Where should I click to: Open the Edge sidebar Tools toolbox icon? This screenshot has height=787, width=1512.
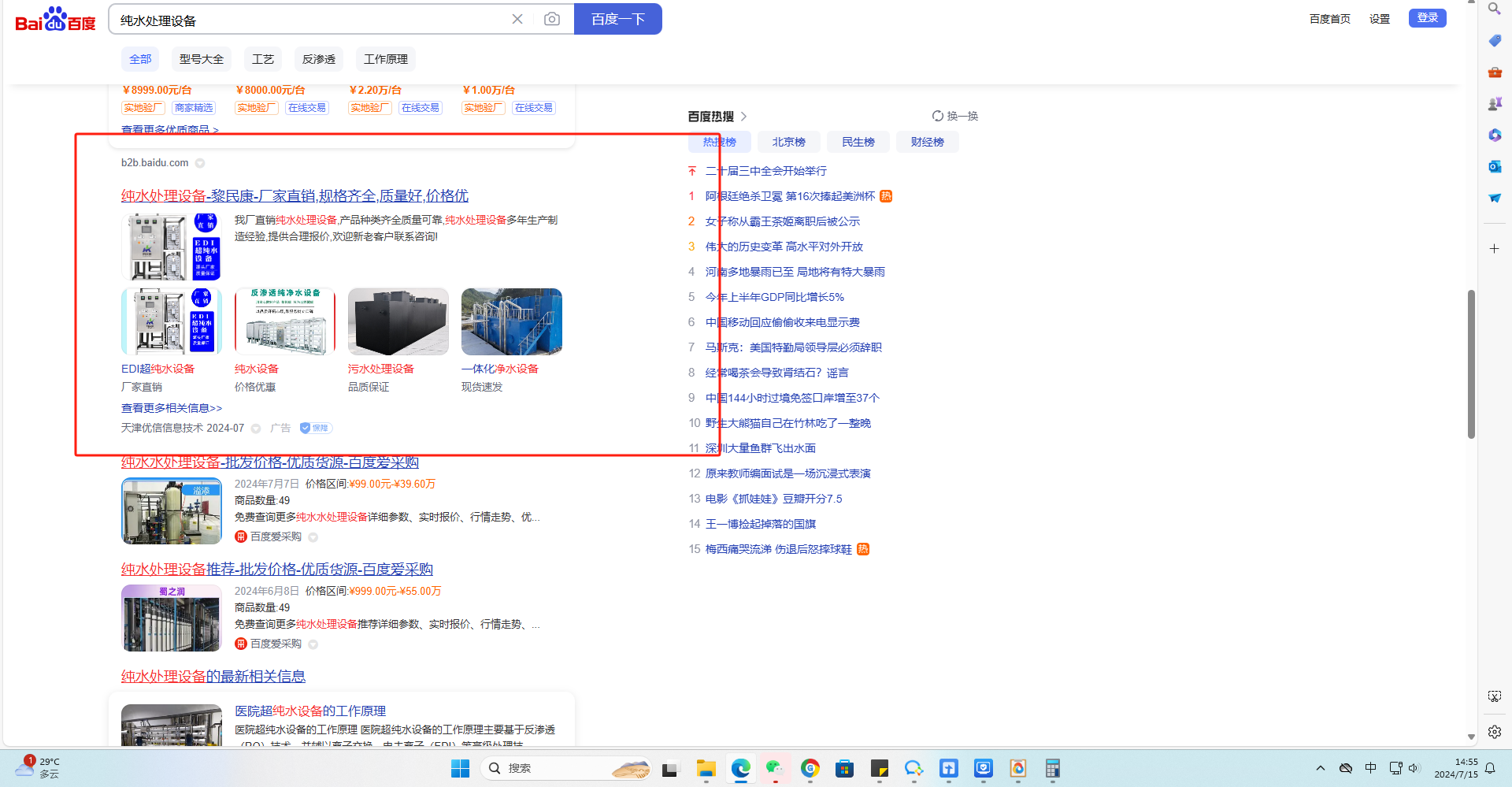tap(1495, 72)
